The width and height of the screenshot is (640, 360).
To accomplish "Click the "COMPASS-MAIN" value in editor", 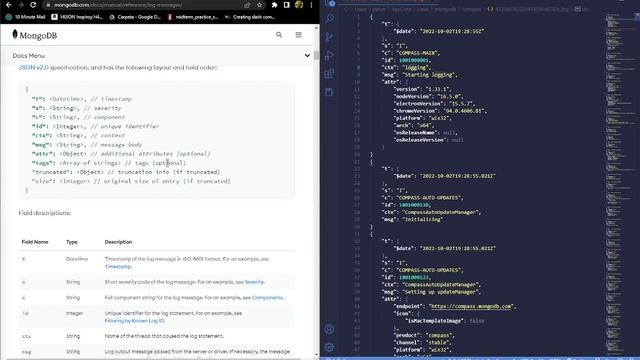I will [x=418, y=53].
